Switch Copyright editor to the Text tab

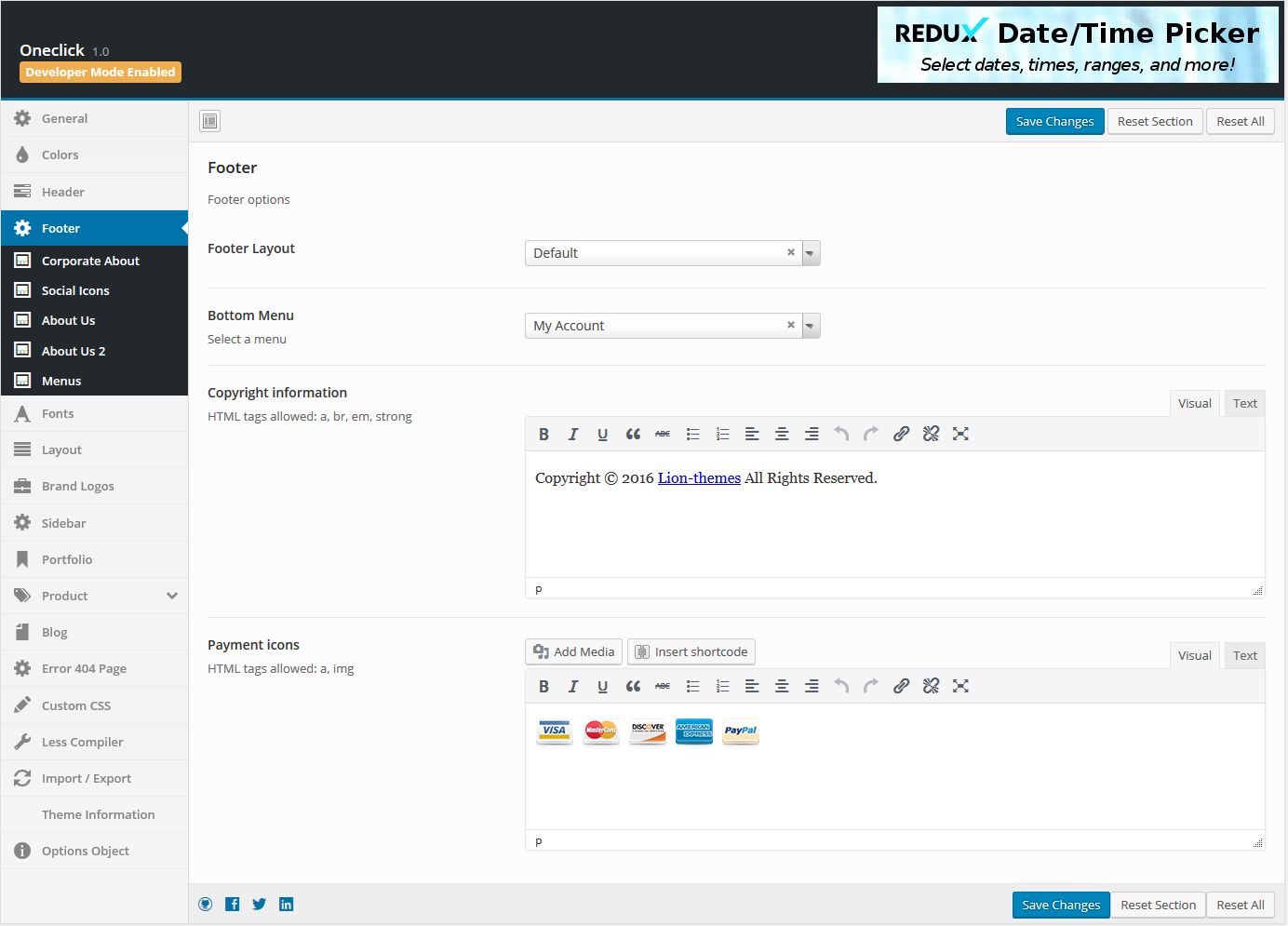tap(1244, 403)
